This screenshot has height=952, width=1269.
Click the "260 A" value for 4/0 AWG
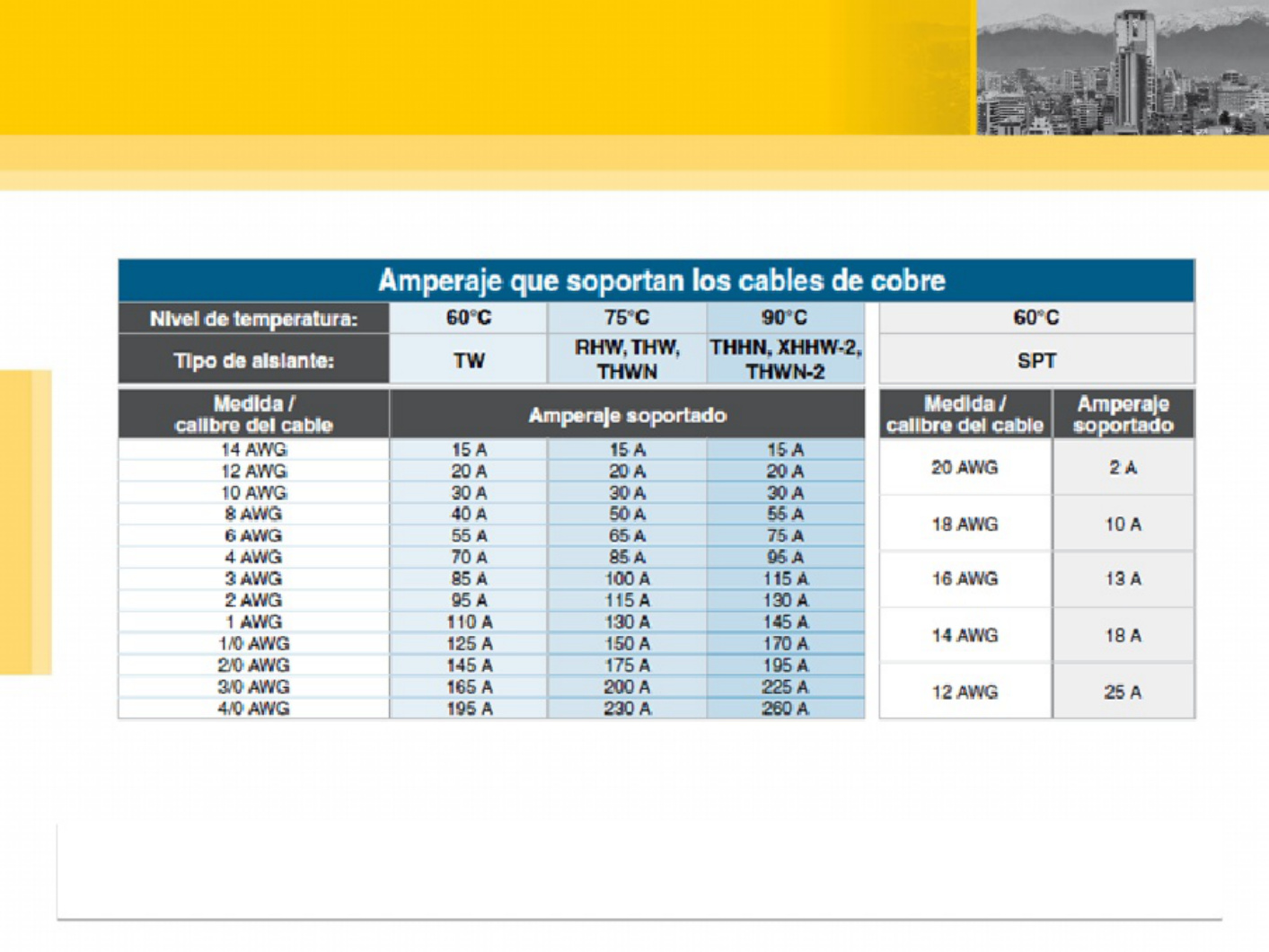785,709
